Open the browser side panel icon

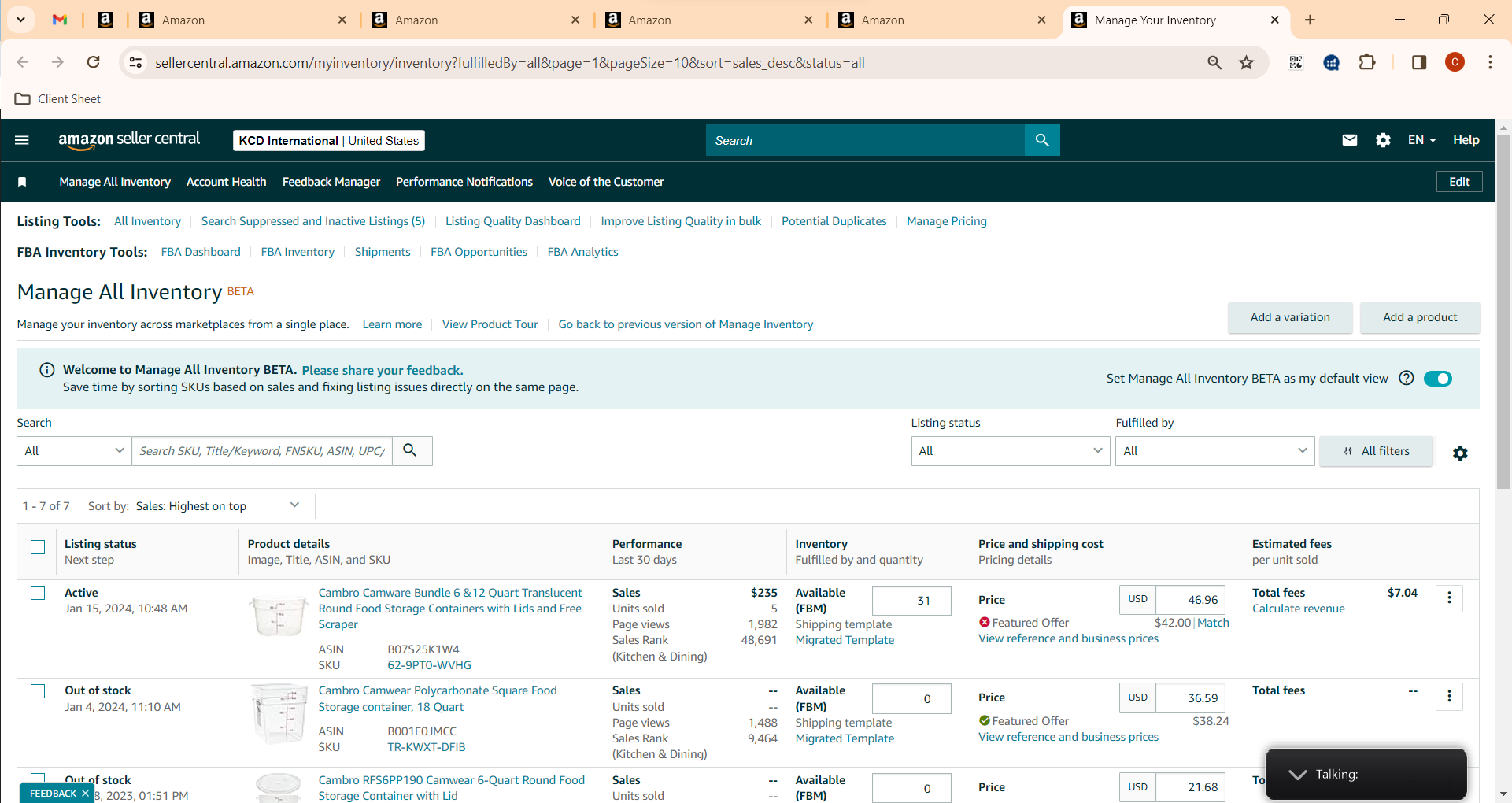(x=1419, y=62)
